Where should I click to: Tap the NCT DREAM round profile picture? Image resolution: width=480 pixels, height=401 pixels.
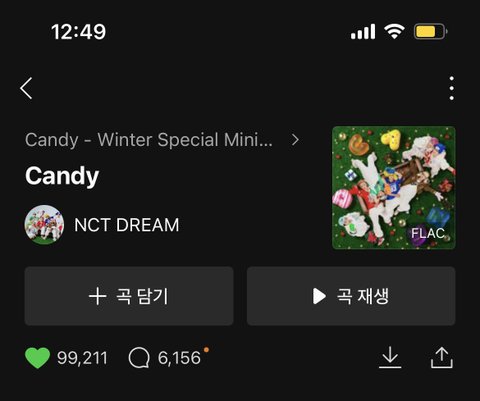coord(44,225)
